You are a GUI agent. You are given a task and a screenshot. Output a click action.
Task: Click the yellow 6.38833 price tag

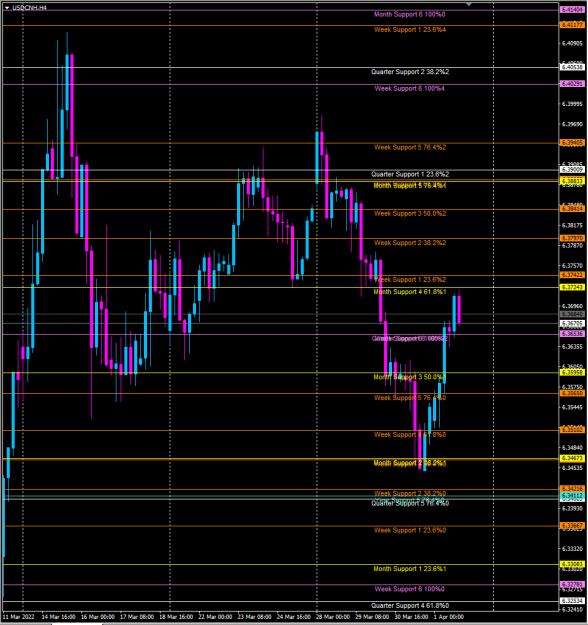tap(572, 181)
